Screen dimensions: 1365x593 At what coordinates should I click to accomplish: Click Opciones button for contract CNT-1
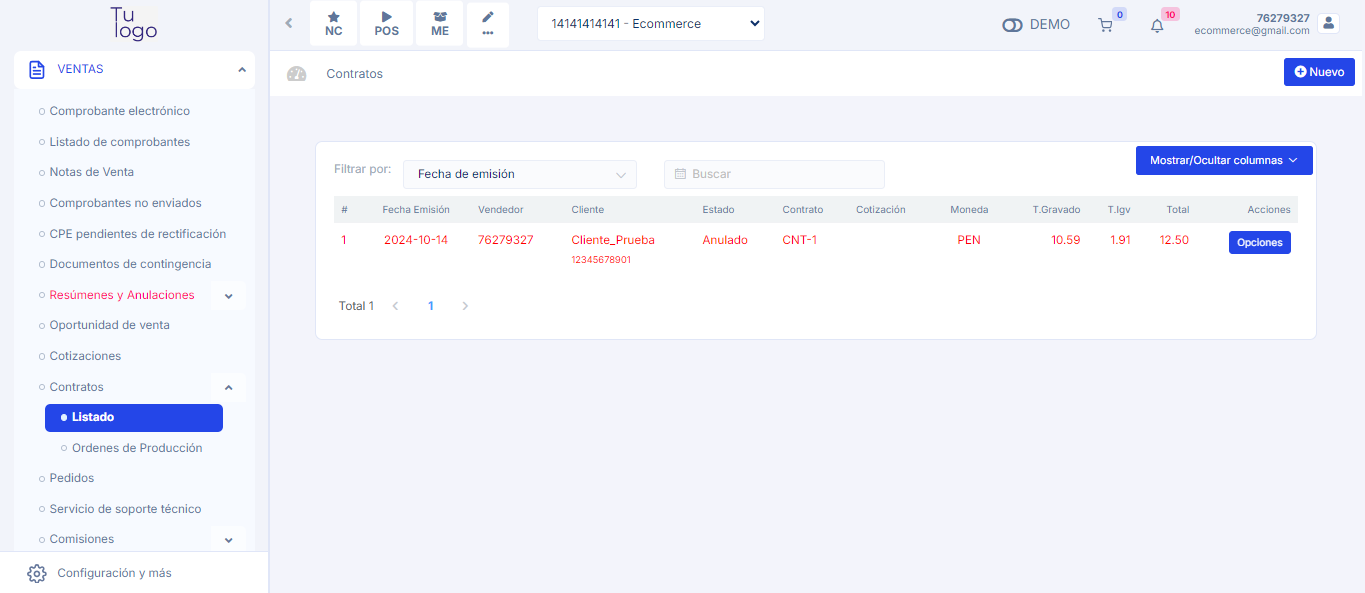point(1259,242)
